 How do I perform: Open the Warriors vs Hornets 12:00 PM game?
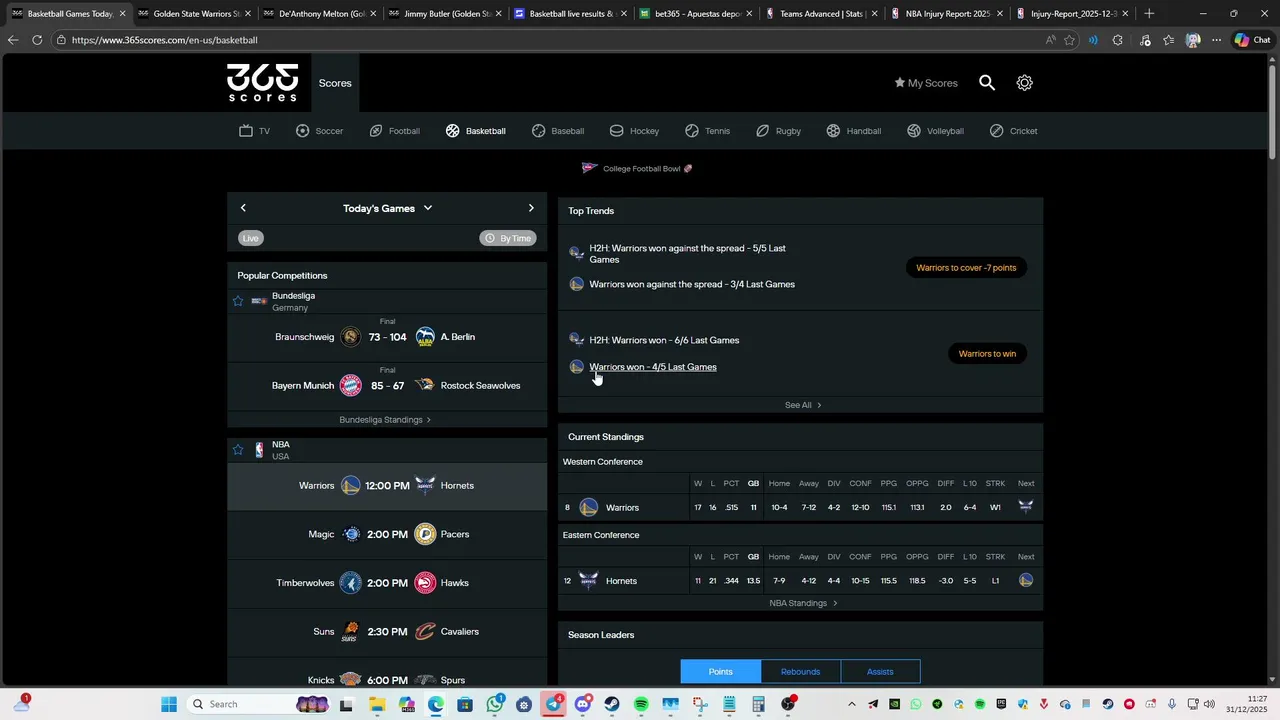coord(387,486)
